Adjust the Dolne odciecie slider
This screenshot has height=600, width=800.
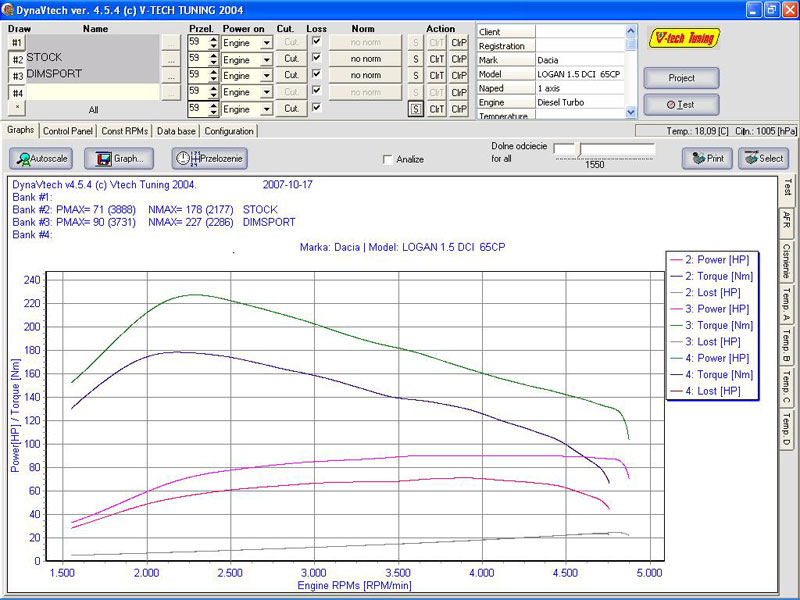(577, 148)
